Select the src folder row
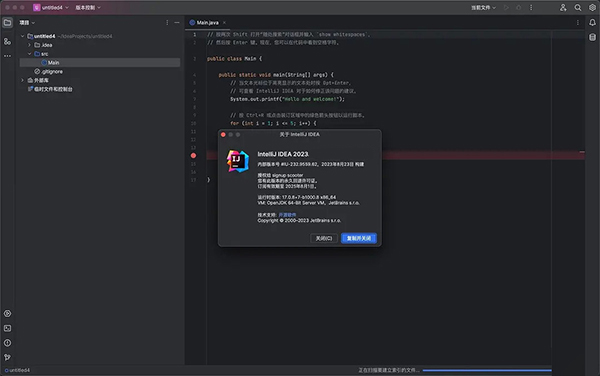This screenshot has height=376, width=600. pos(100,54)
